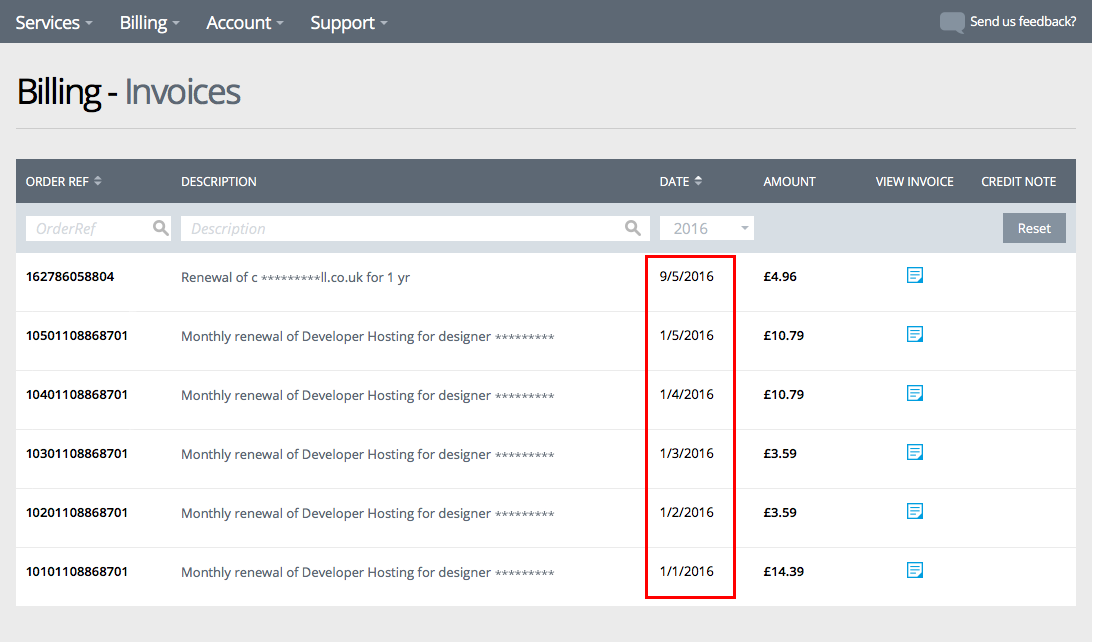Open invoice icon for order 10401108868701
Image resolution: width=1093 pixels, height=642 pixels.
tap(915, 393)
